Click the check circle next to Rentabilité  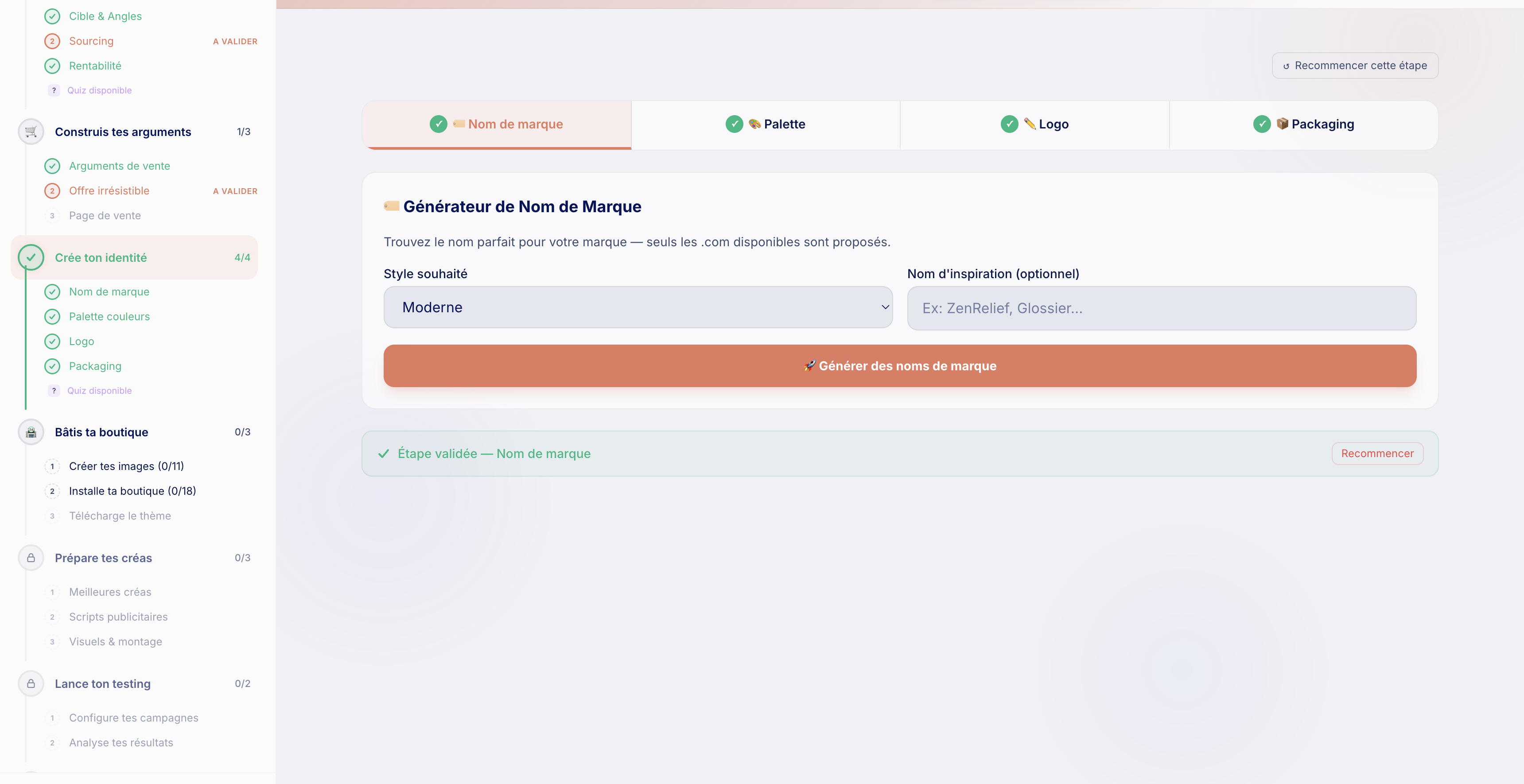pyautogui.click(x=52, y=66)
